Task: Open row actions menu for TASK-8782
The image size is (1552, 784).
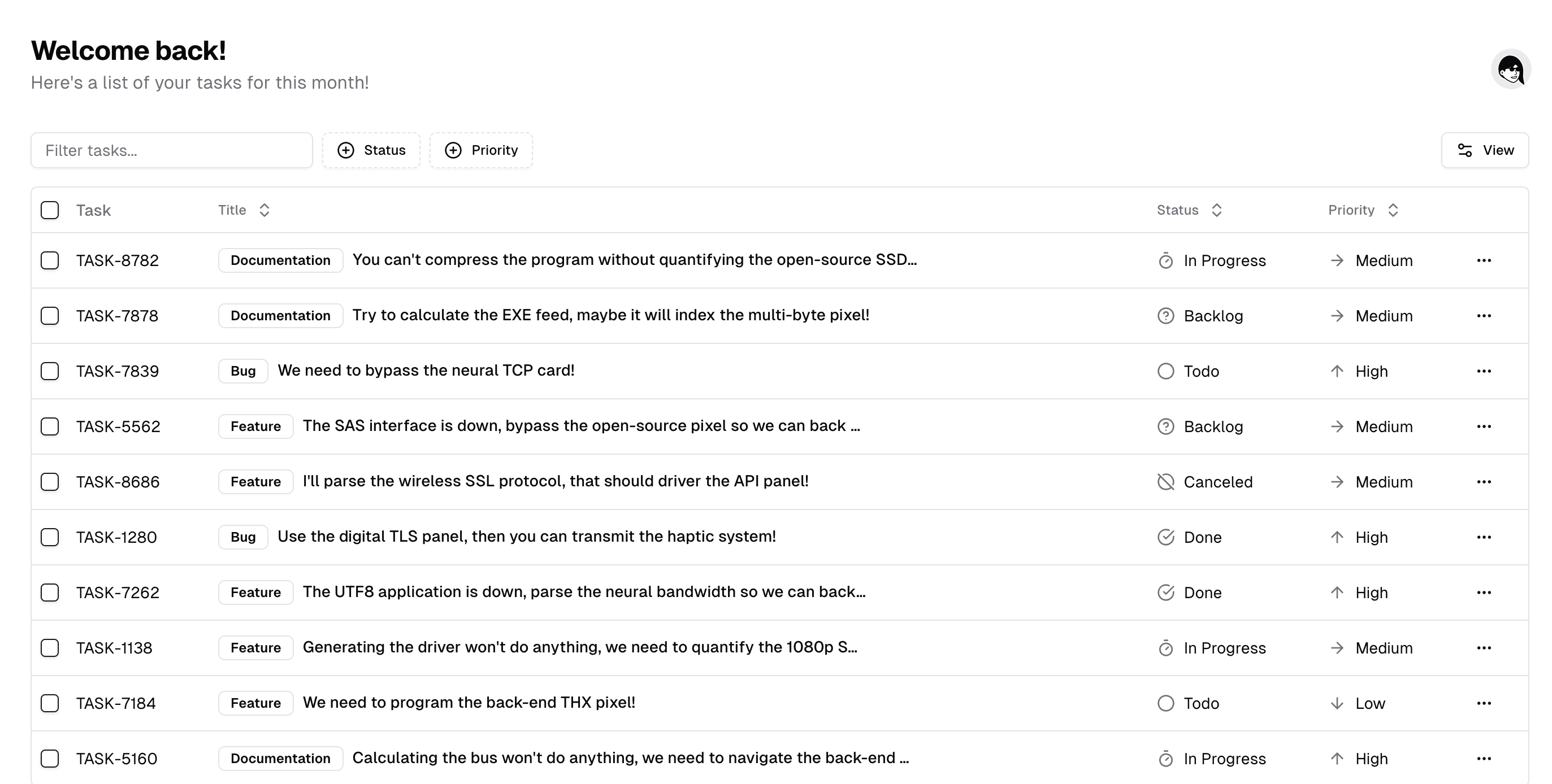Action: tap(1483, 260)
